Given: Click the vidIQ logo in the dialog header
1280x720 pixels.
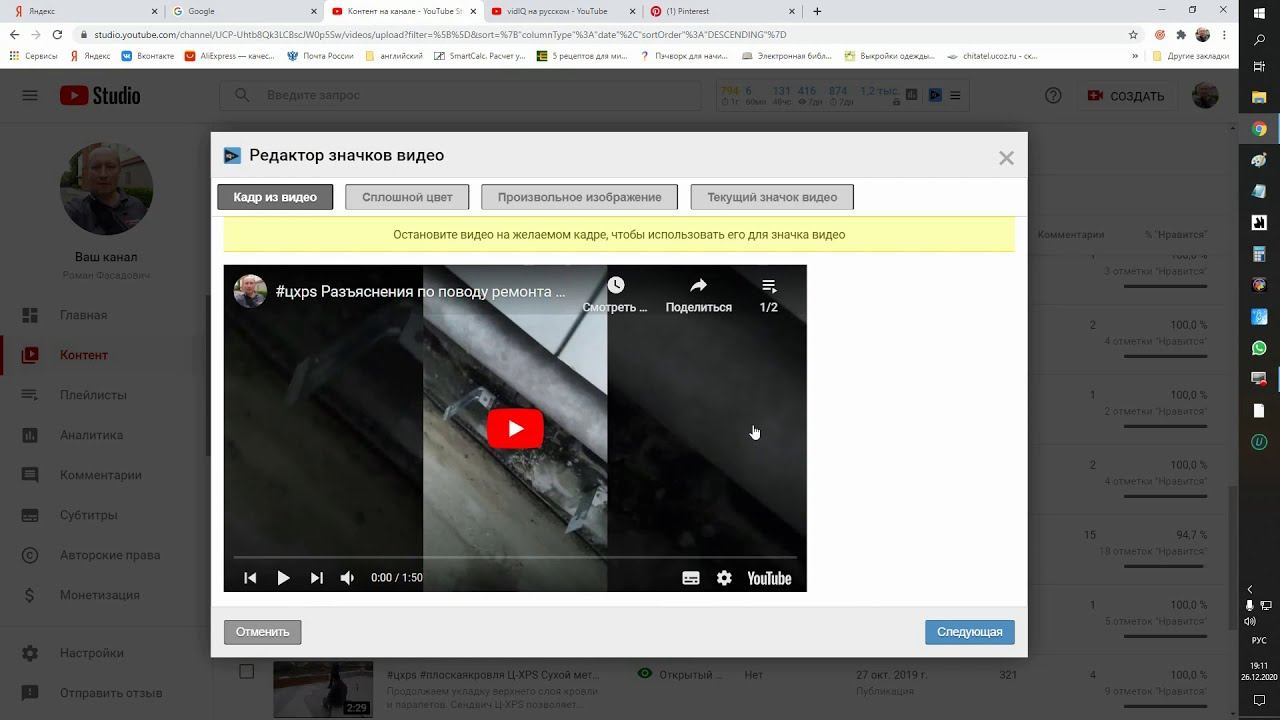Looking at the screenshot, I should pyautogui.click(x=232, y=156).
